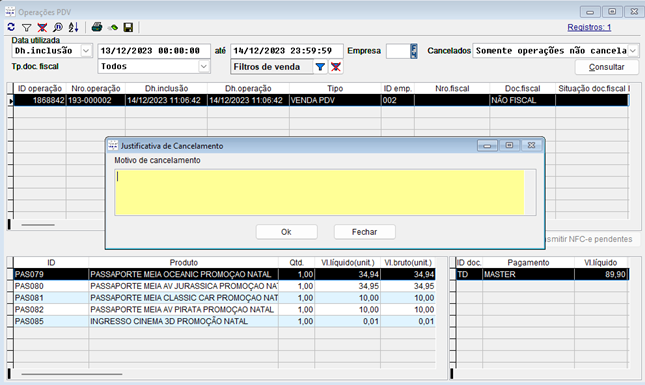Open the Registros: 1 link
This screenshot has width=645, height=385.
tap(589, 28)
